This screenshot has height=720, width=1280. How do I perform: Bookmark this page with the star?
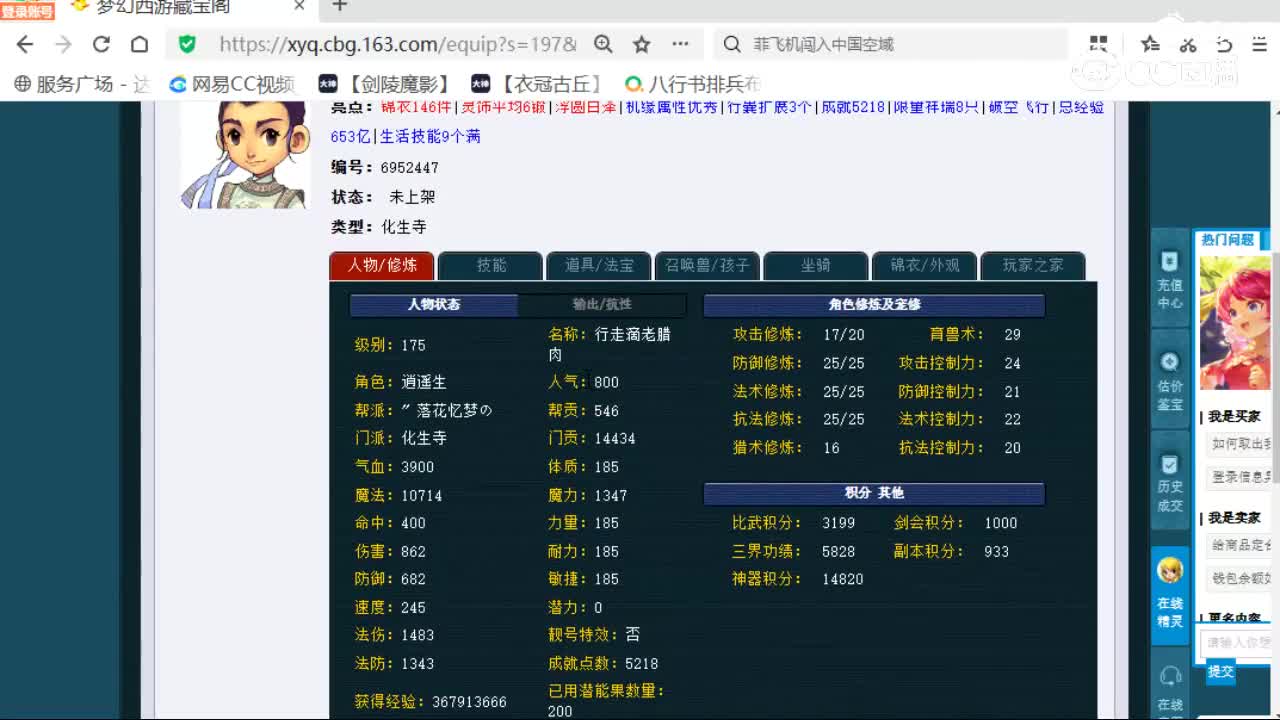(642, 44)
